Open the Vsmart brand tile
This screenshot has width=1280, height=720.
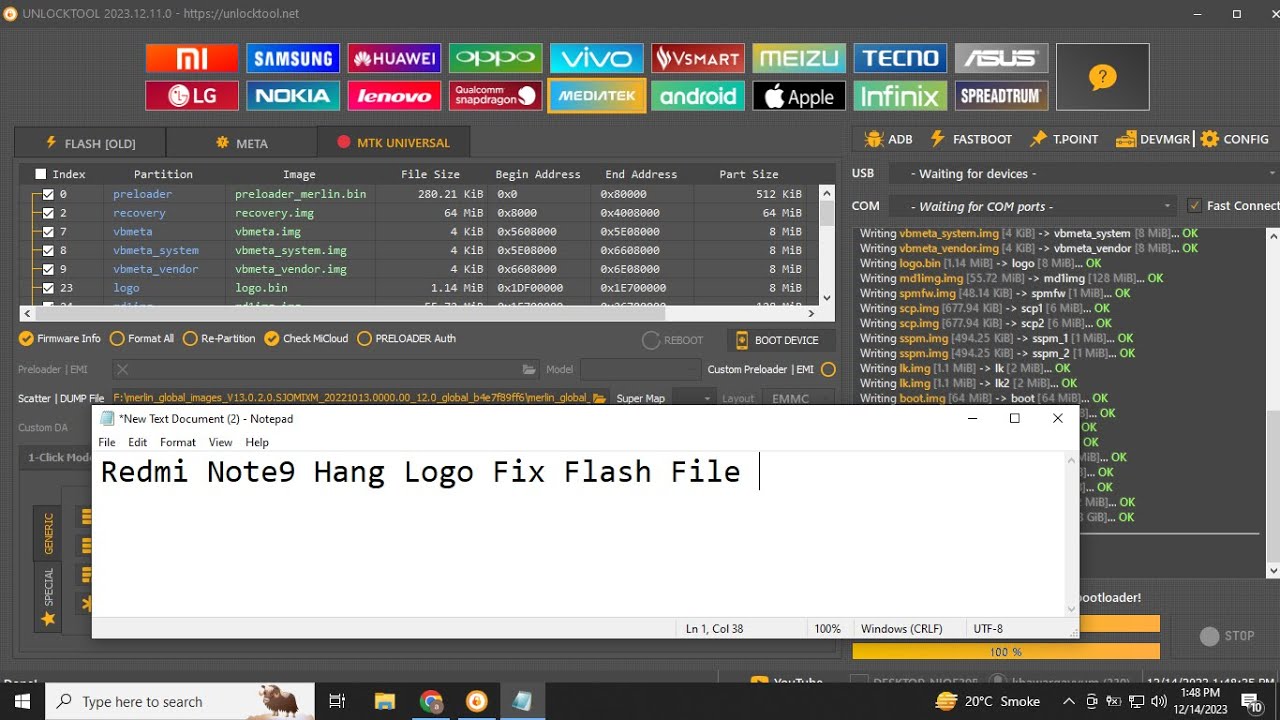pos(698,58)
